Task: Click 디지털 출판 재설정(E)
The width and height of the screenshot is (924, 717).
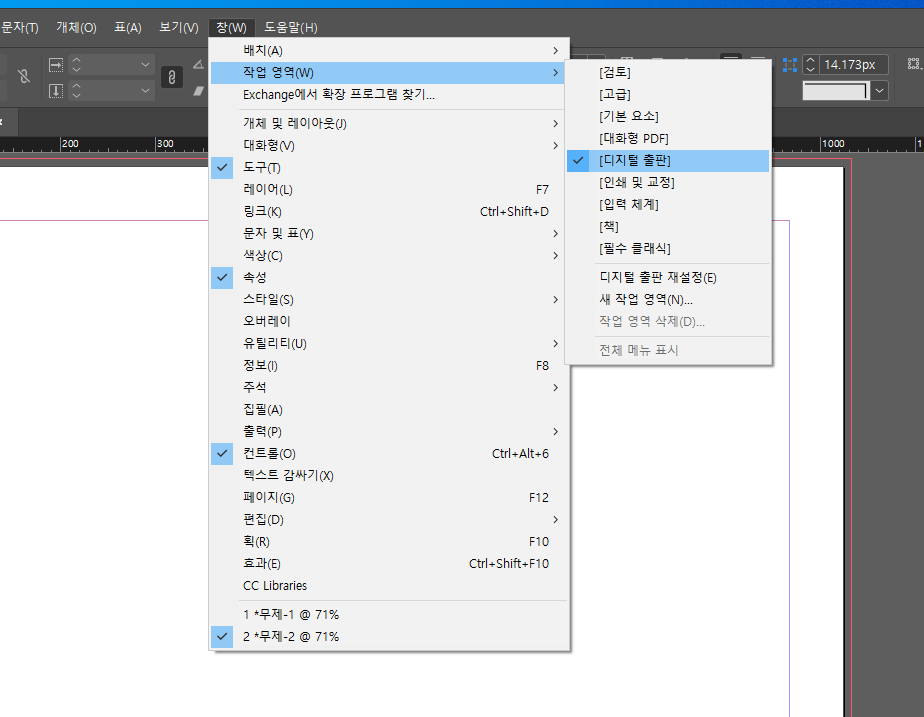Action: tap(668, 277)
